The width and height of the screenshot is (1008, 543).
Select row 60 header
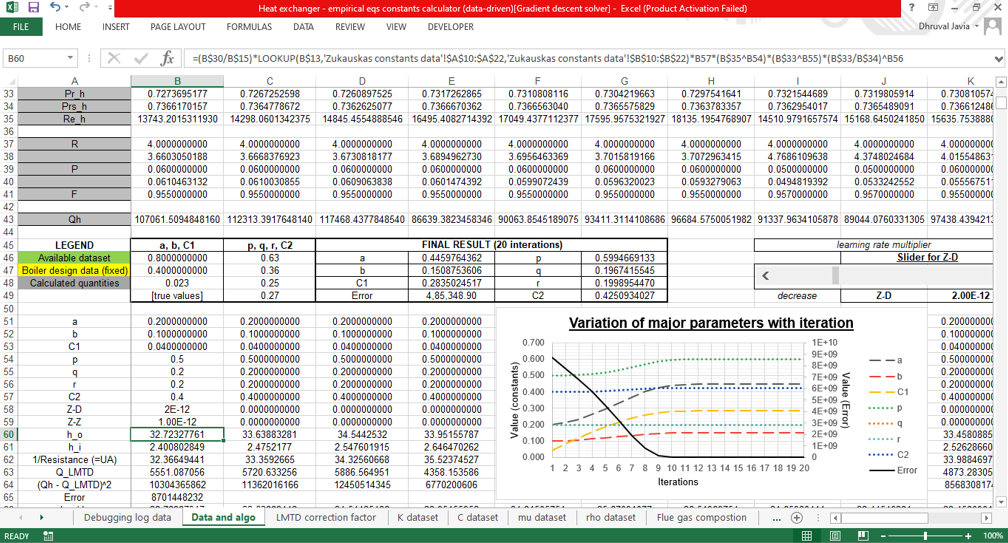click(8, 434)
